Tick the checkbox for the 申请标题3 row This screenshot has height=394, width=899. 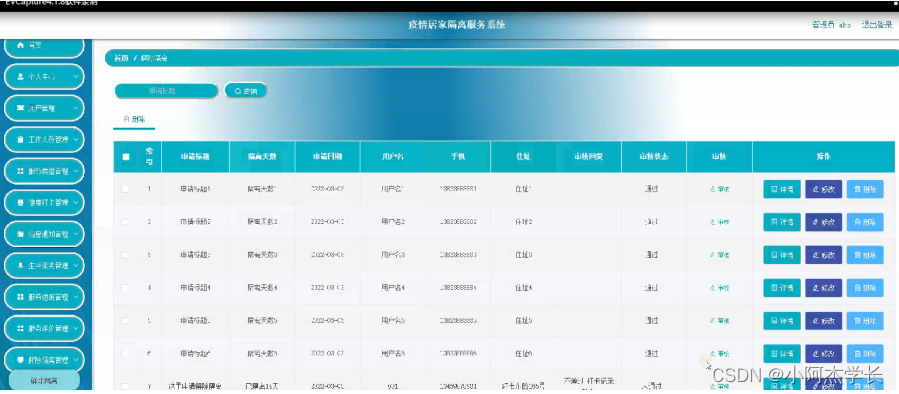point(125,255)
